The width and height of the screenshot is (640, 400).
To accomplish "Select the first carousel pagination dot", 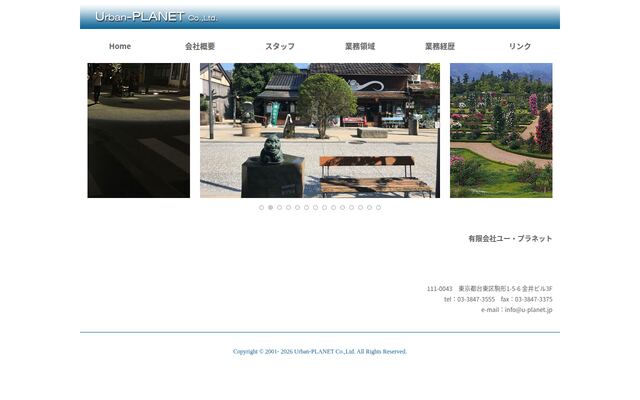I will pyautogui.click(x=261, y=208).
